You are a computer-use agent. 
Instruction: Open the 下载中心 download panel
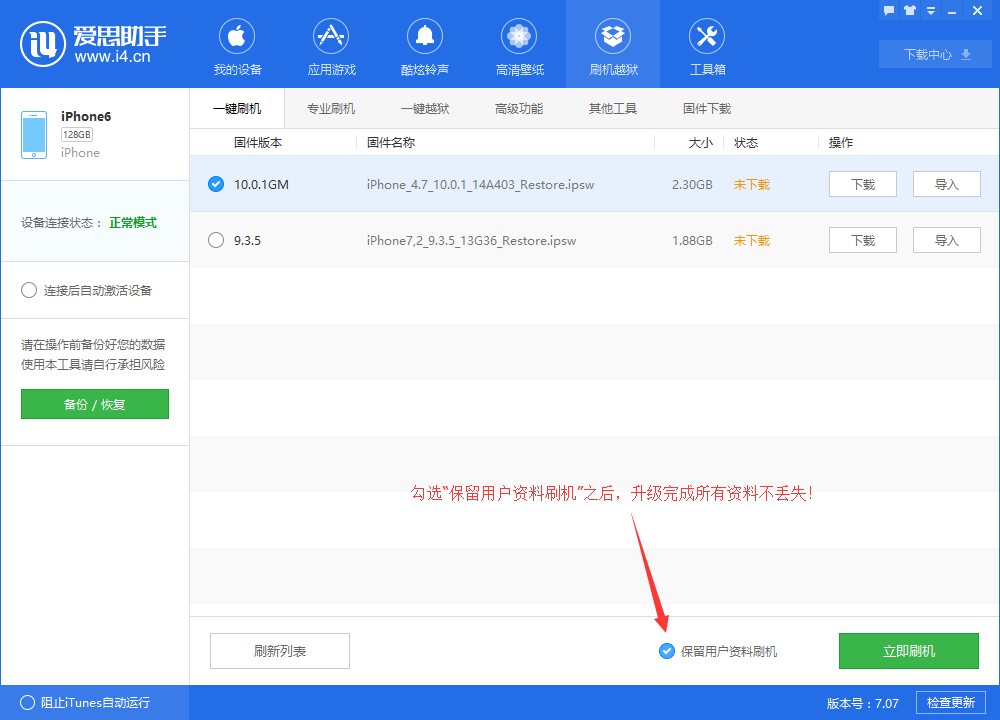934,54
